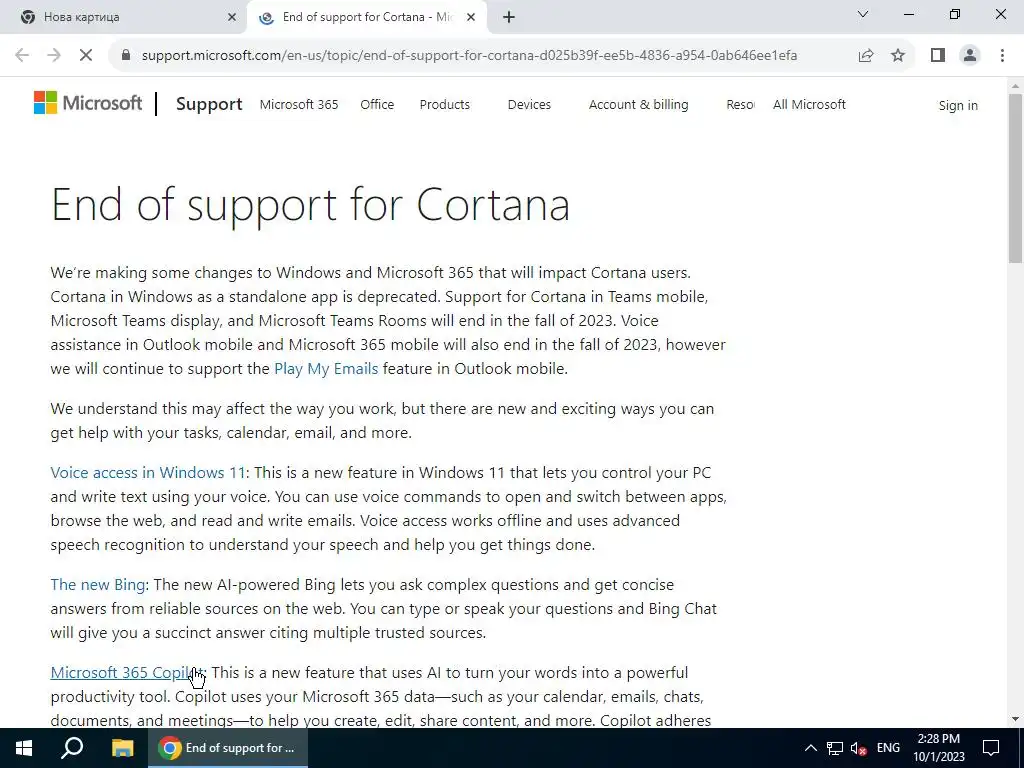The height and width of the screenshot is (768, 1024).
Task: Click the lock site info icon
Action: pos(126,56)
